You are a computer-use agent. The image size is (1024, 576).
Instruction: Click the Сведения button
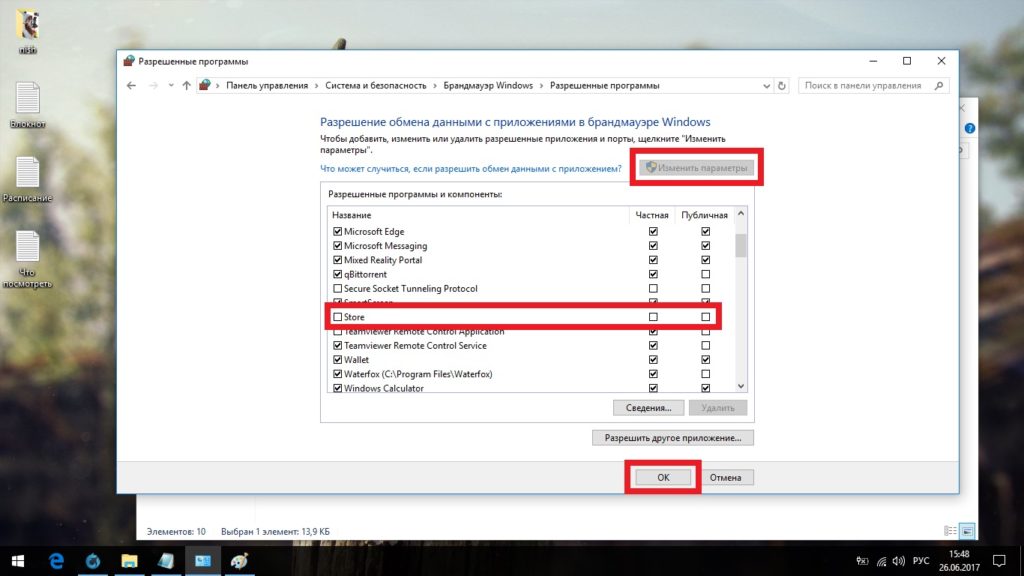click(x=648, y=408)
